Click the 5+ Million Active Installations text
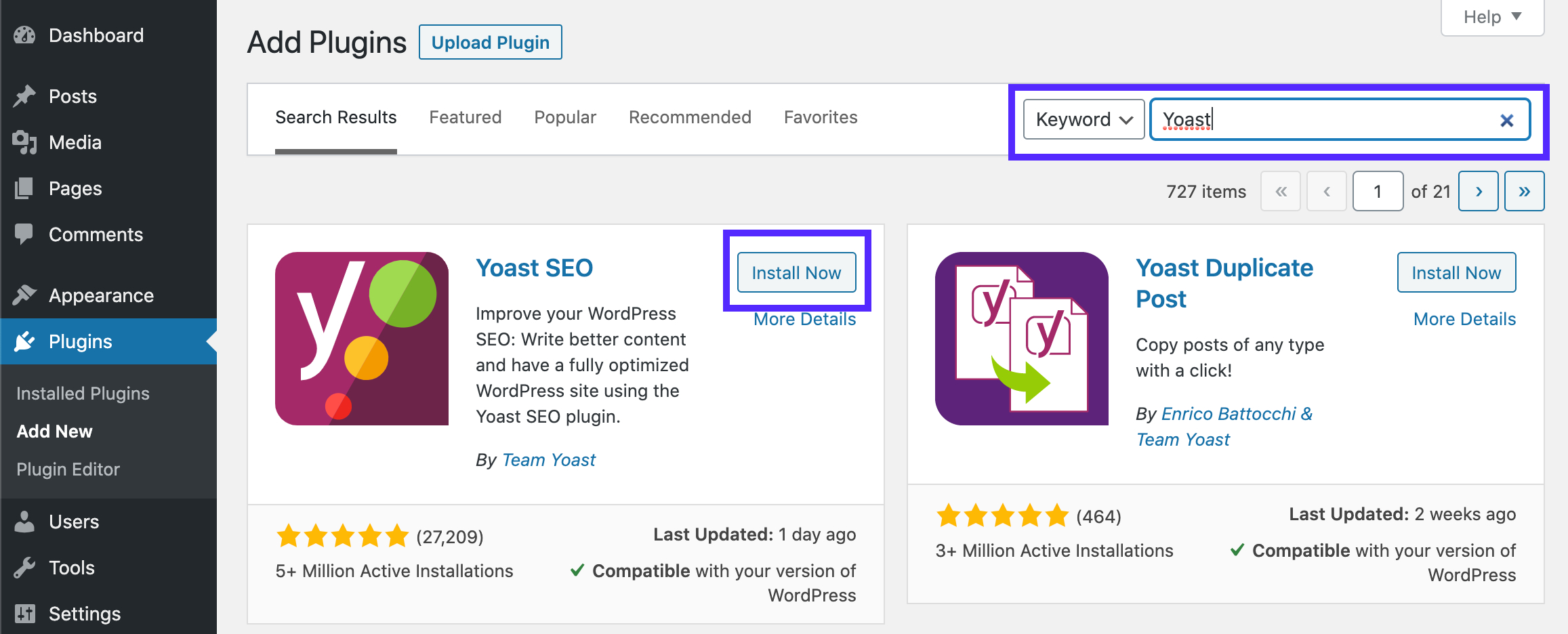 394,571
